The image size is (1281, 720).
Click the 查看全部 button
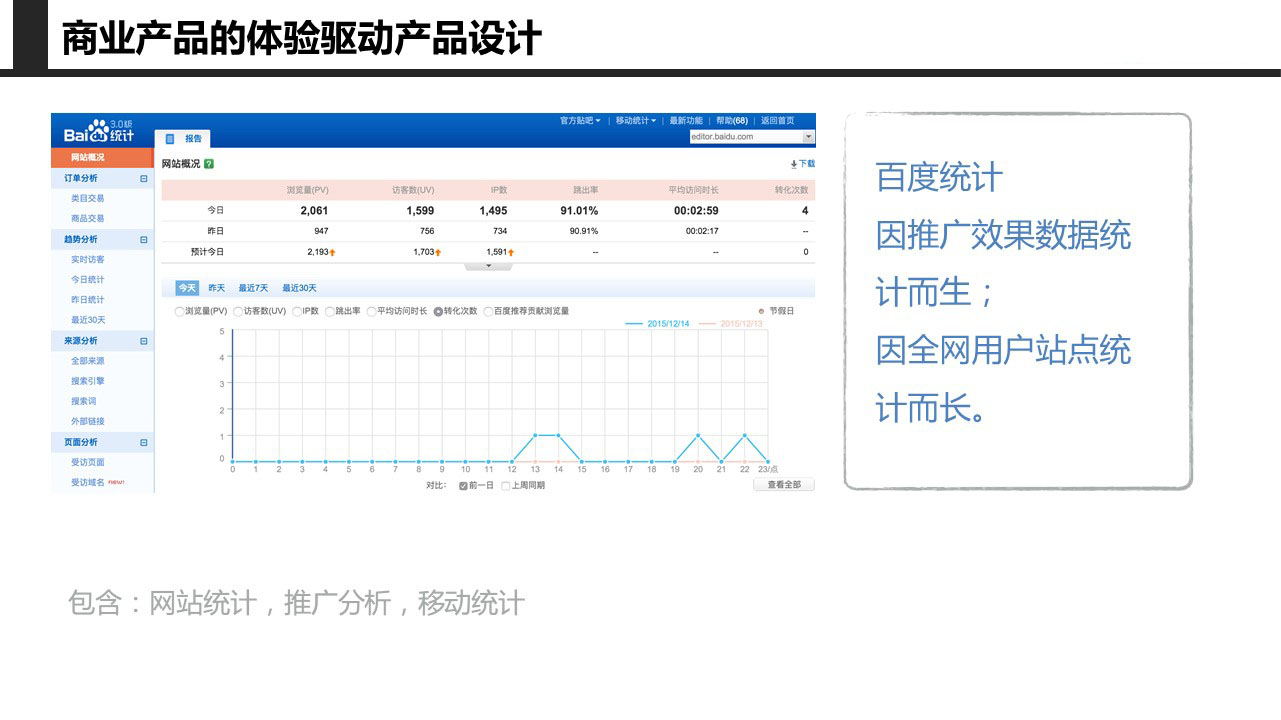(x=784, y=485)
